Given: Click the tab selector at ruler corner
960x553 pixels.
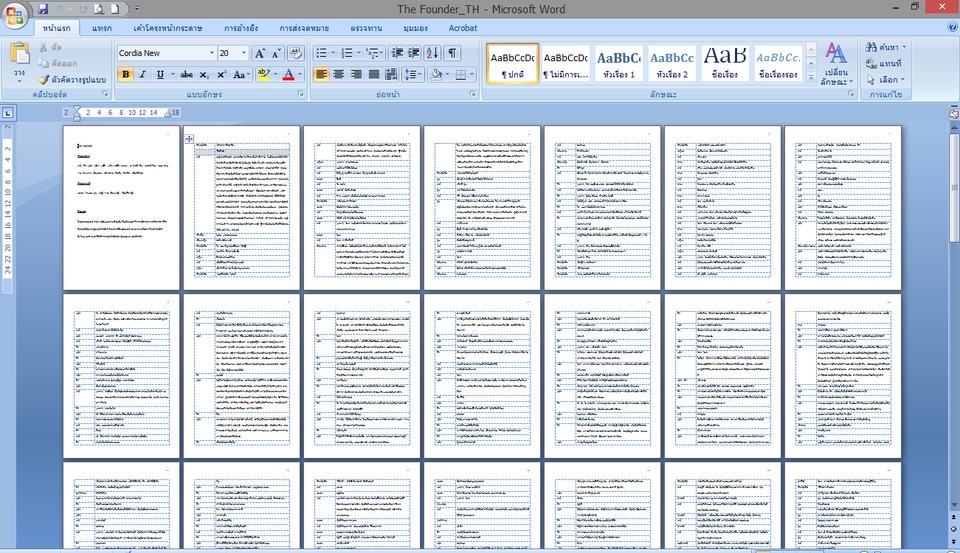Looking at the screenshot, I should coord(8,113).
